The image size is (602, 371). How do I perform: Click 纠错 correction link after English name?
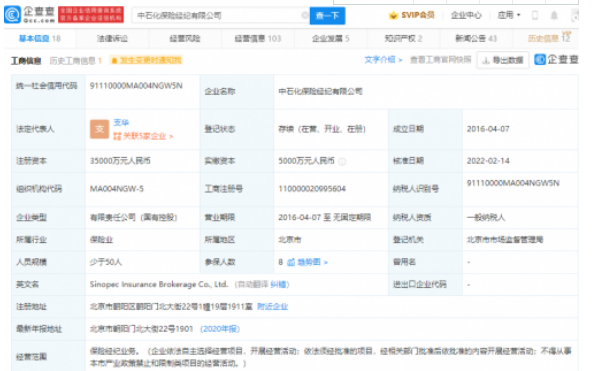278,285
